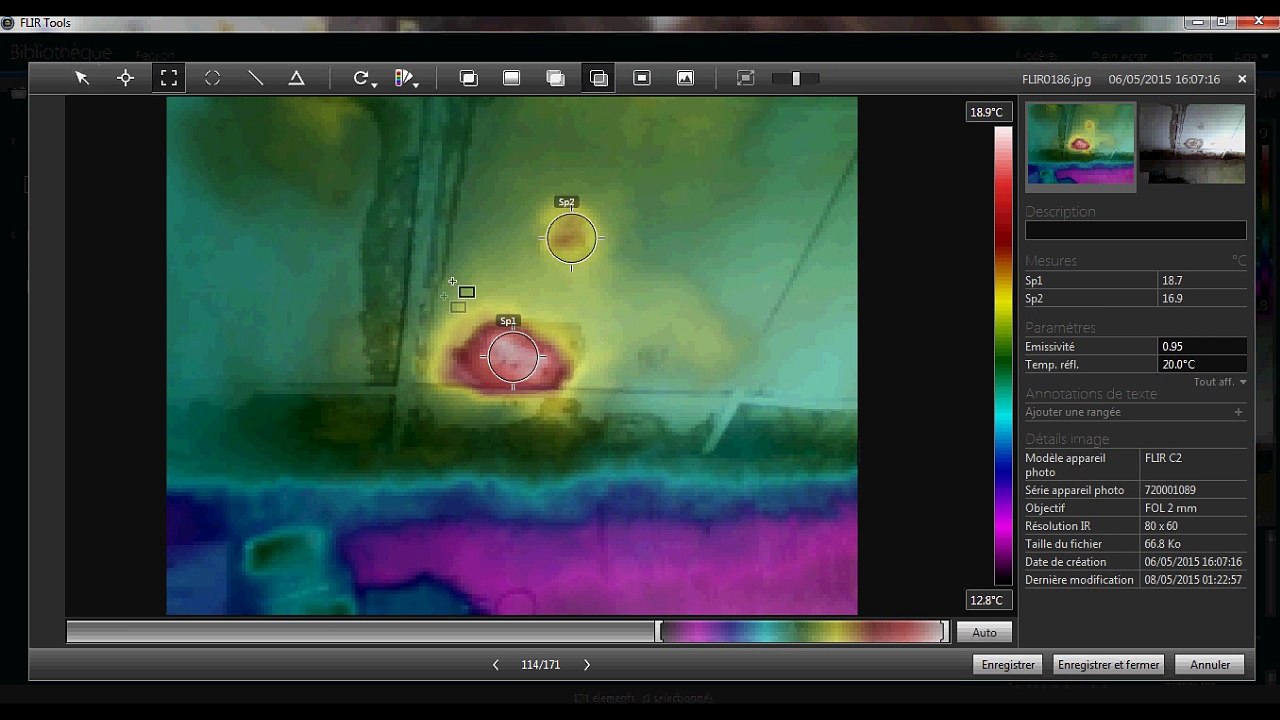Switch to thermal MSX image mode
Screen dimensions: 1280x720
pyautogui.click(x=468, y=78)
